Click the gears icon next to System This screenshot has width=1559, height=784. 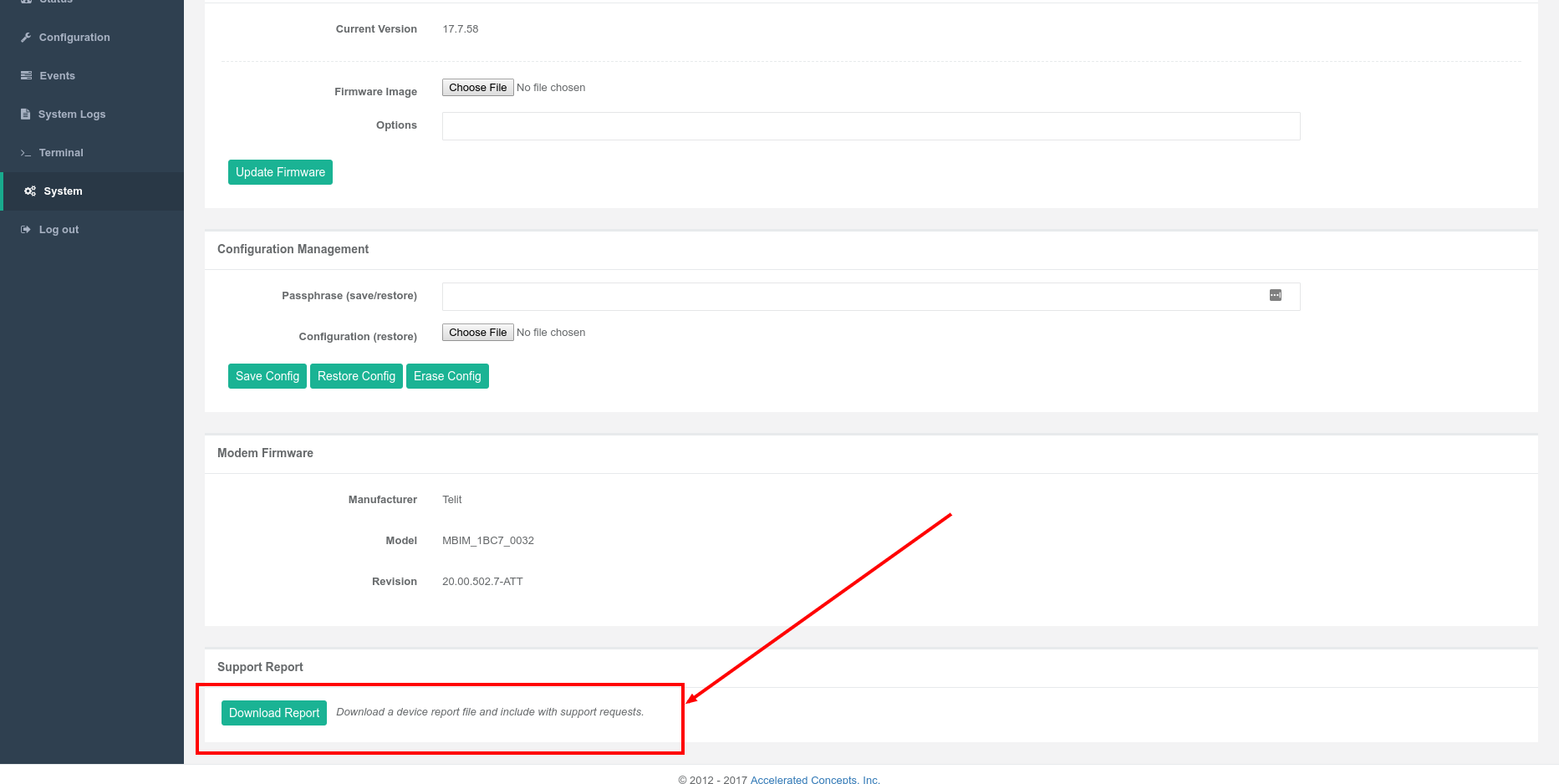coord(30,191)
